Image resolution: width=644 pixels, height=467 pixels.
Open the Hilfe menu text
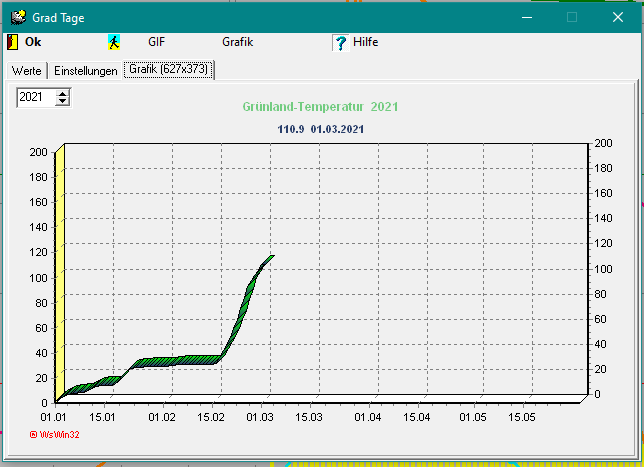[x=365, y=42]
